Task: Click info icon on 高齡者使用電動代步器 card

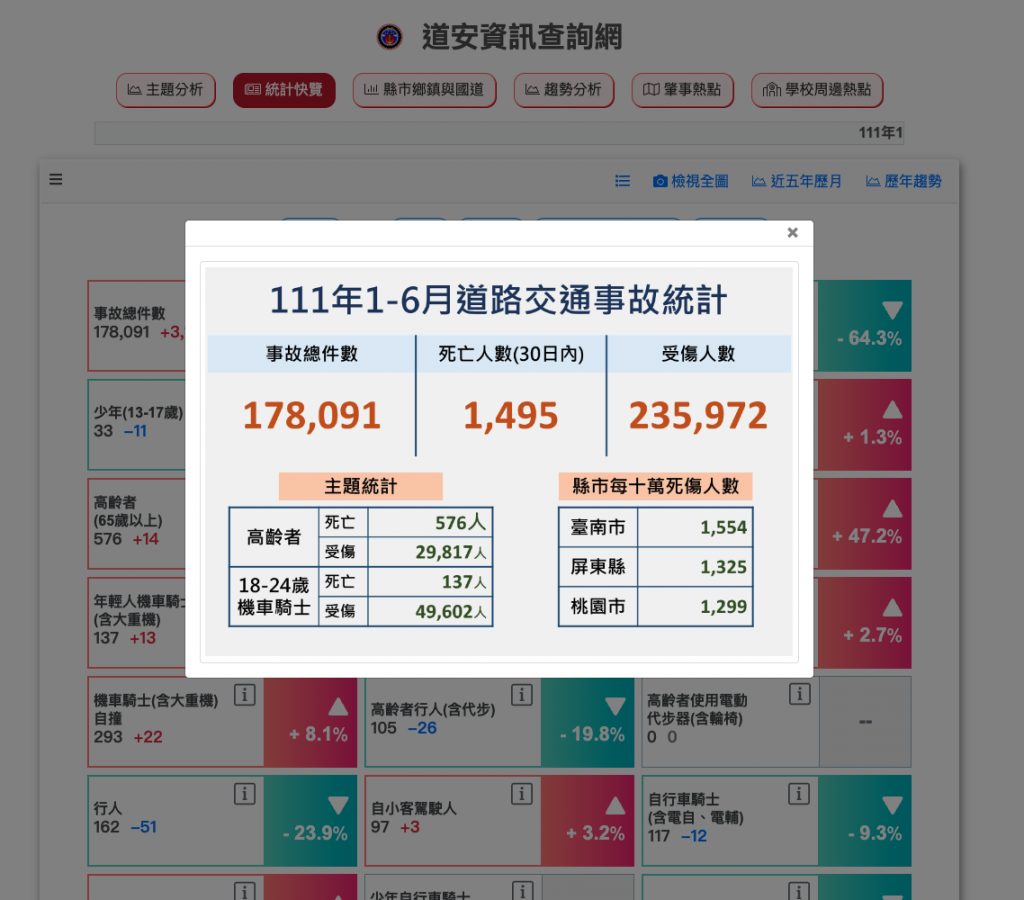Action: point(799,694)
